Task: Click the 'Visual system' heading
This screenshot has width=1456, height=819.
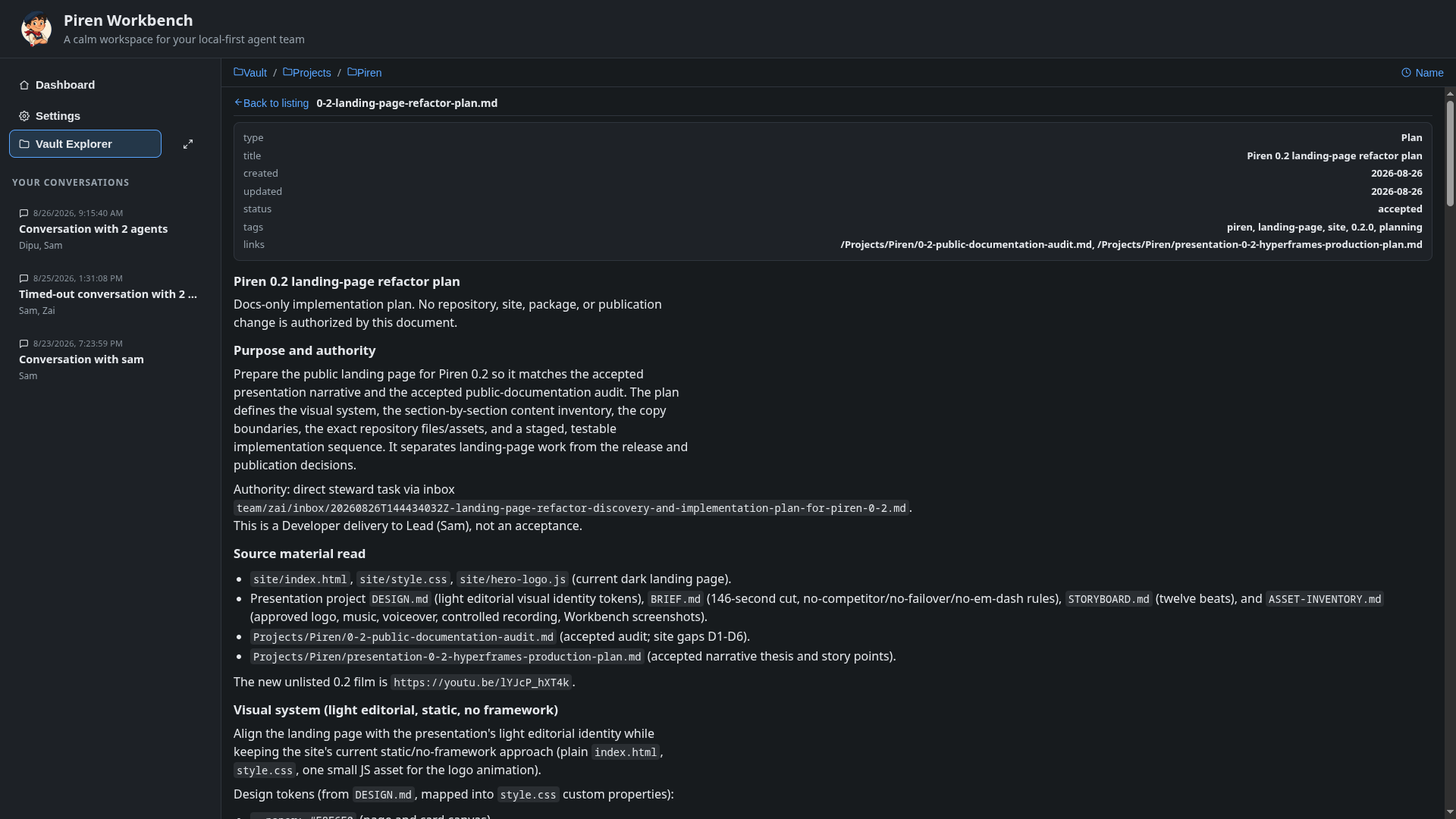Action: point(396,710)
